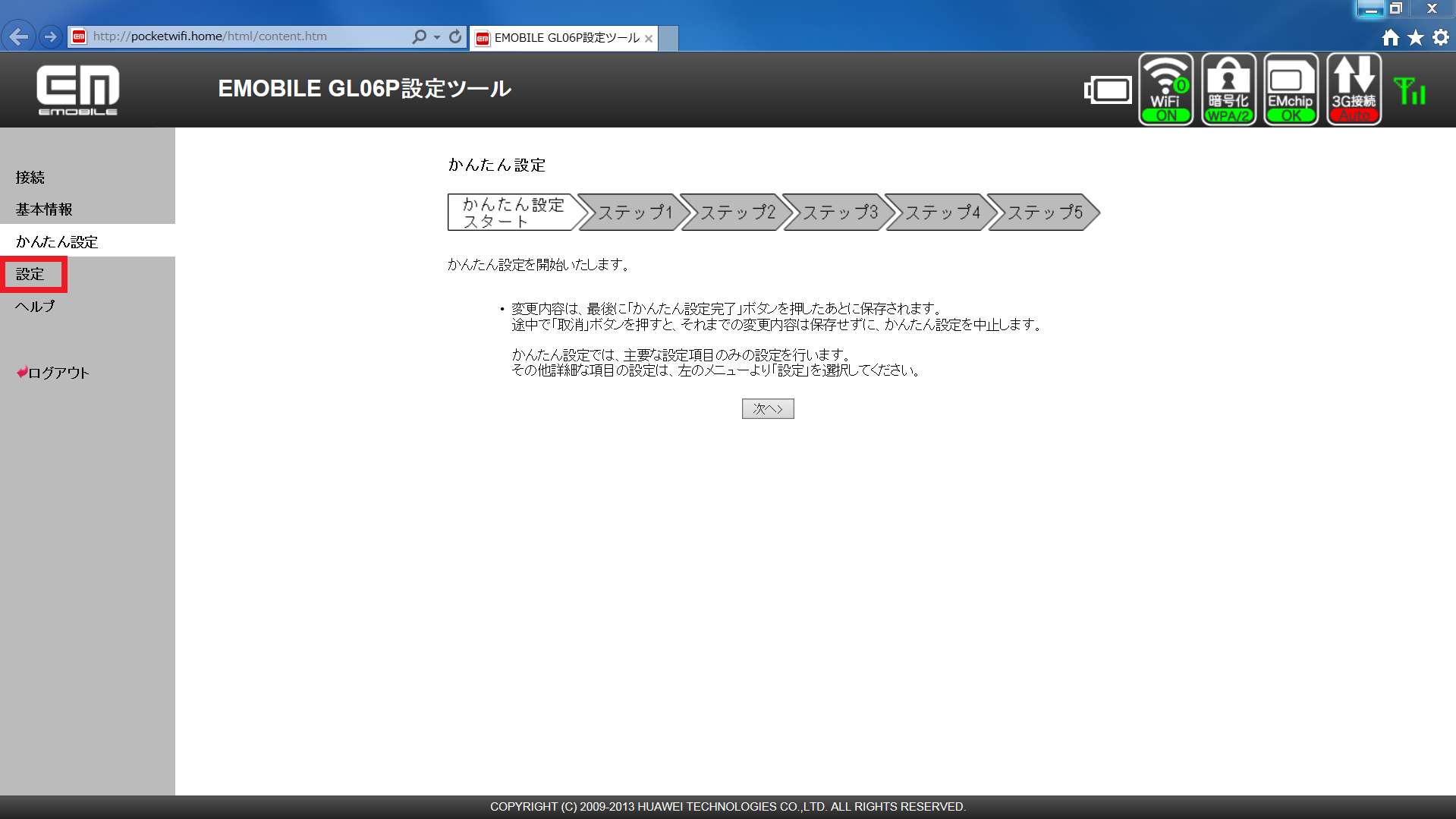Screen dimensions: 1456x819
Task: Click the ログアウト link
Action: pos(57,372)
